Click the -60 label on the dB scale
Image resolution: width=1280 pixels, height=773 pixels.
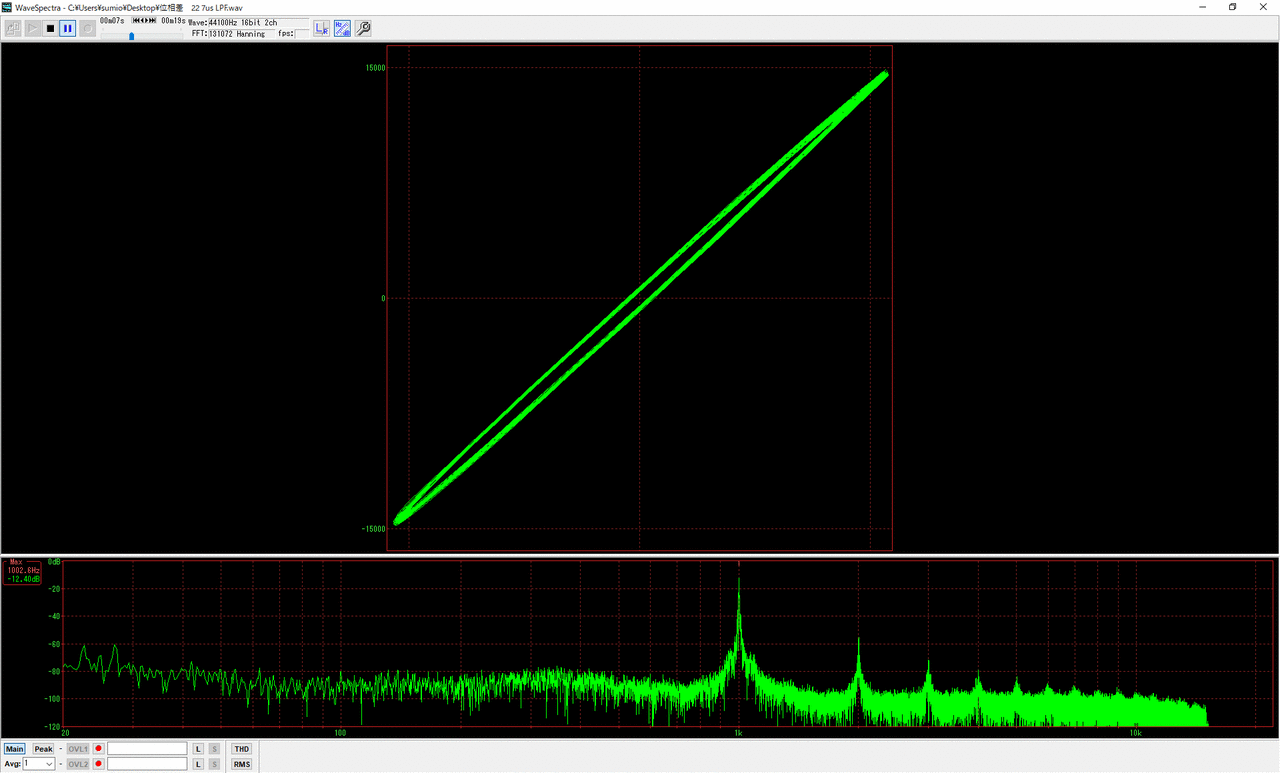coord(55,644)
